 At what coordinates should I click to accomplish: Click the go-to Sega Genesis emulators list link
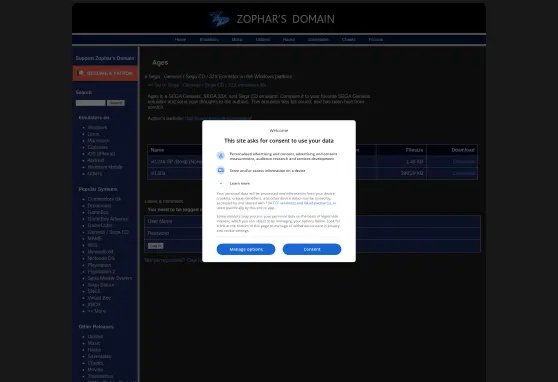[x=207, y=85]
